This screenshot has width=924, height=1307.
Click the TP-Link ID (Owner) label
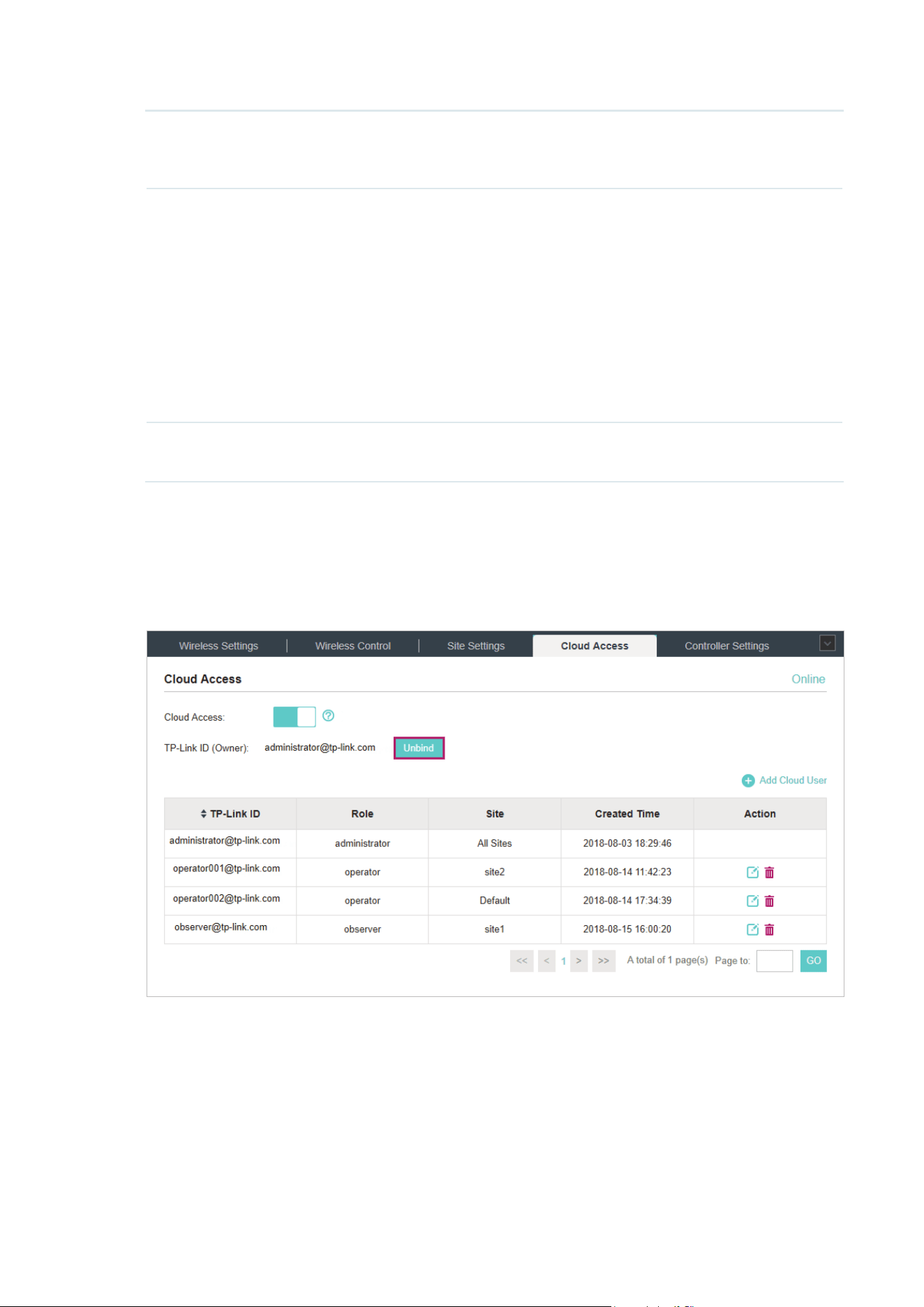tap(206, 748)
